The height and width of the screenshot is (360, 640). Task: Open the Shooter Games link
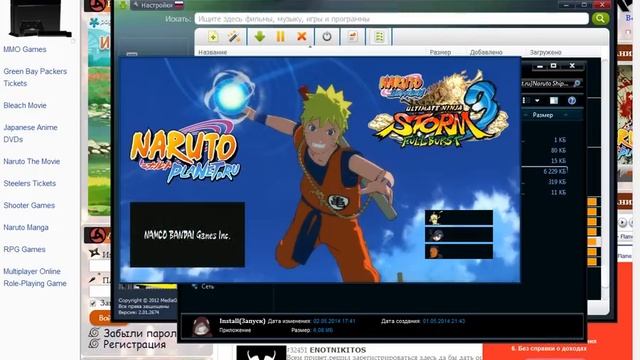click(x=29, y=206)
